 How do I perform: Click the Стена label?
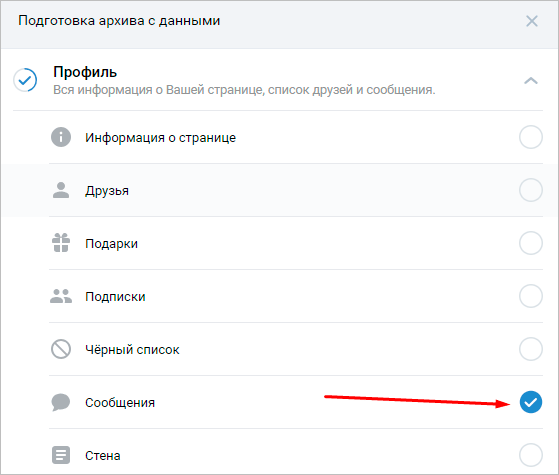[103, 456]
